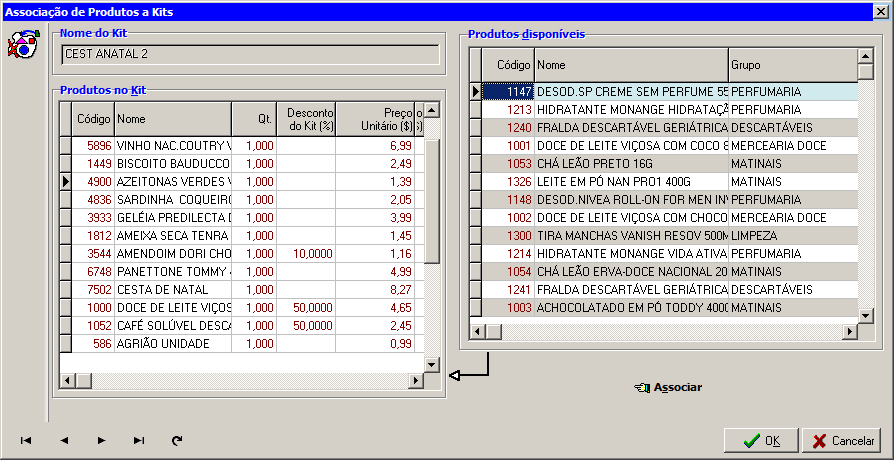Sort by Grupo column header
Image resolution: width=894 pixels, height=460 pixels.
(792, 65)
